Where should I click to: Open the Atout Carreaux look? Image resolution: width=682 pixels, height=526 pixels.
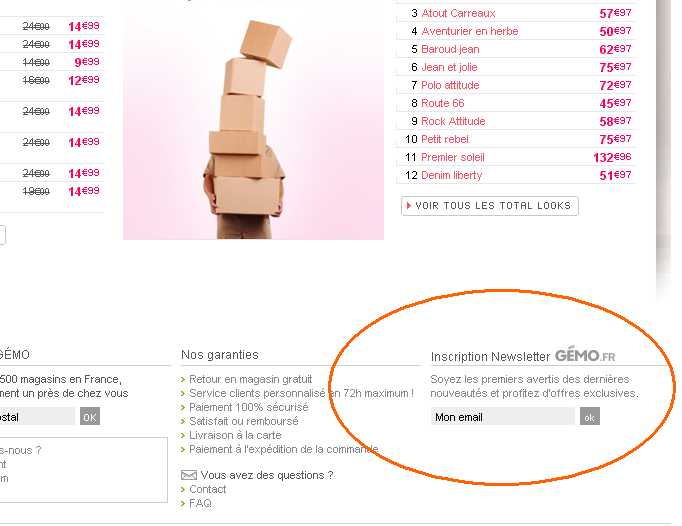tap(458, 13)
